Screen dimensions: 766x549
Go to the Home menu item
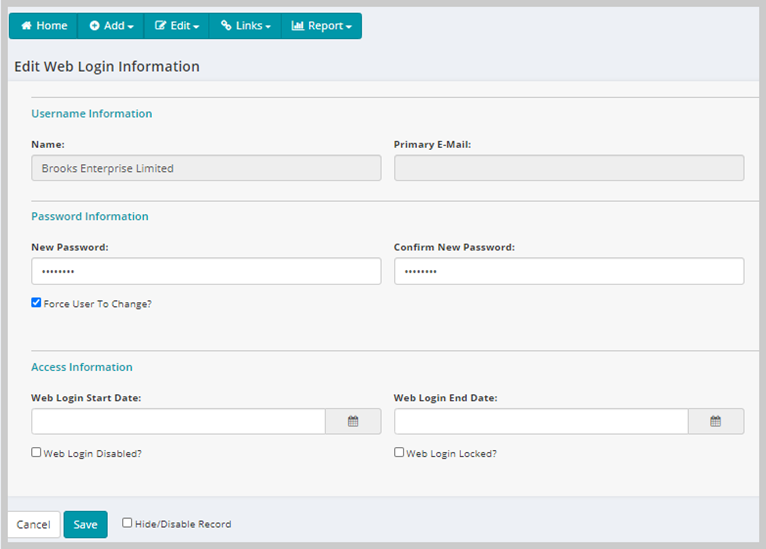click(x=44, y=26)
